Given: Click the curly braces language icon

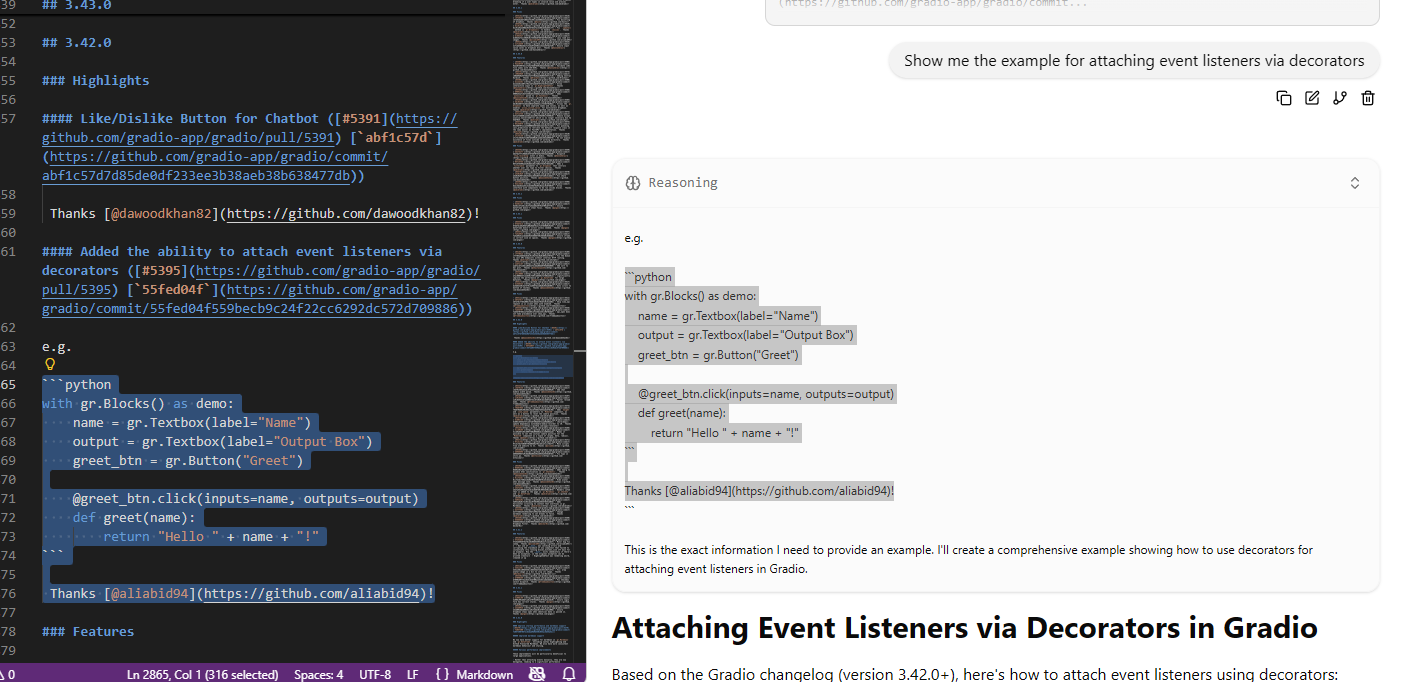Looking at the screenshot, I should click(x=444, y=674).
